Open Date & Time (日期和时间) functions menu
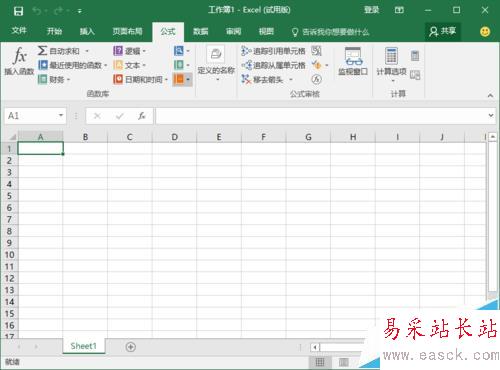Image resolution: width=500 pixels, height=370 pixels. [x=140, y=79]
